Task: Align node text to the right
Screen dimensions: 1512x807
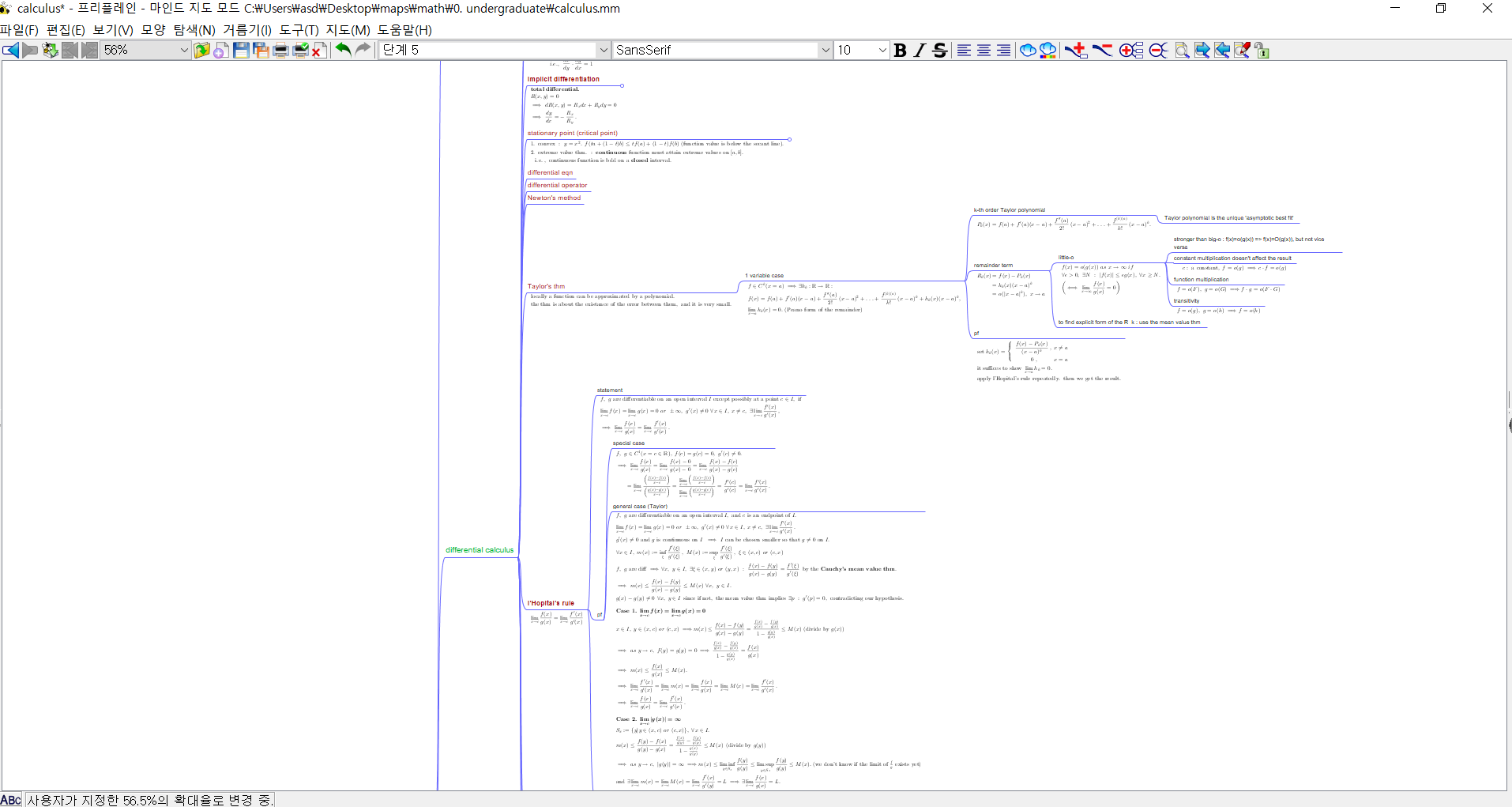Action: click(1003, 51)
